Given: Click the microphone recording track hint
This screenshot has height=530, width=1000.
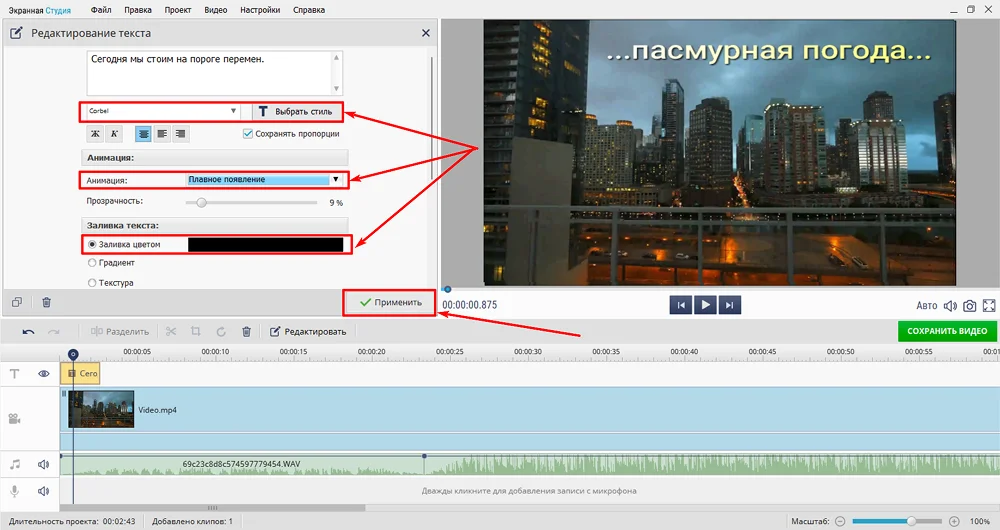Looking at the screenshot, I should 529,491.
